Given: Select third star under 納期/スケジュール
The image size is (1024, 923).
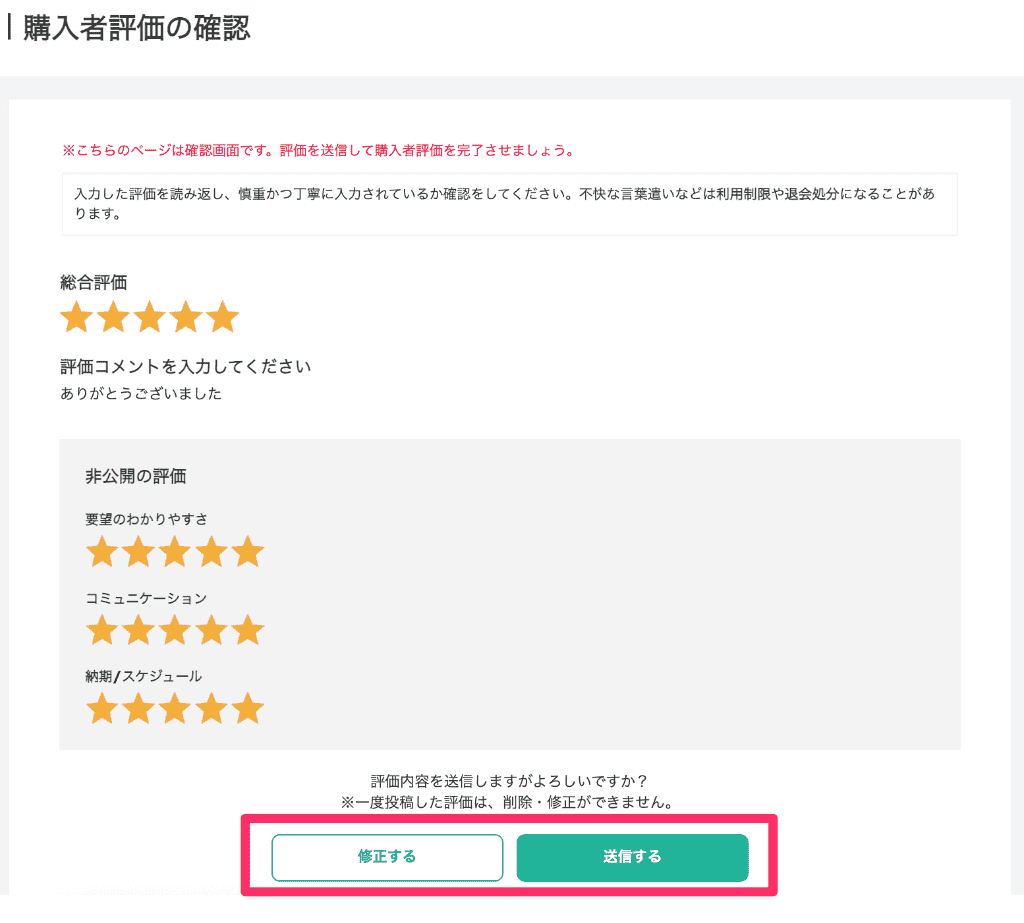Looking at the screenshot, I should coord(175,709).
